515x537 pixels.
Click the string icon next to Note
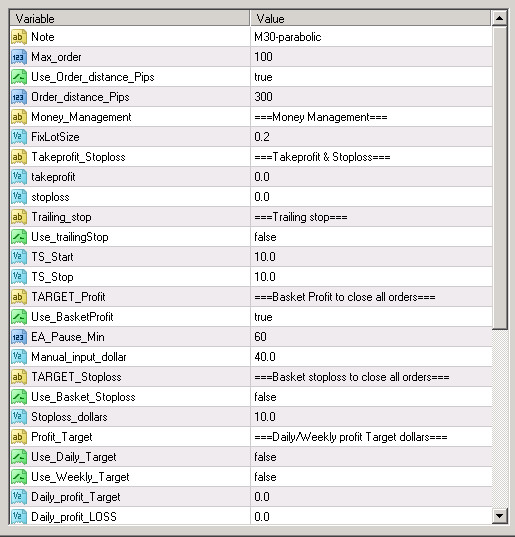click(18, 37)
